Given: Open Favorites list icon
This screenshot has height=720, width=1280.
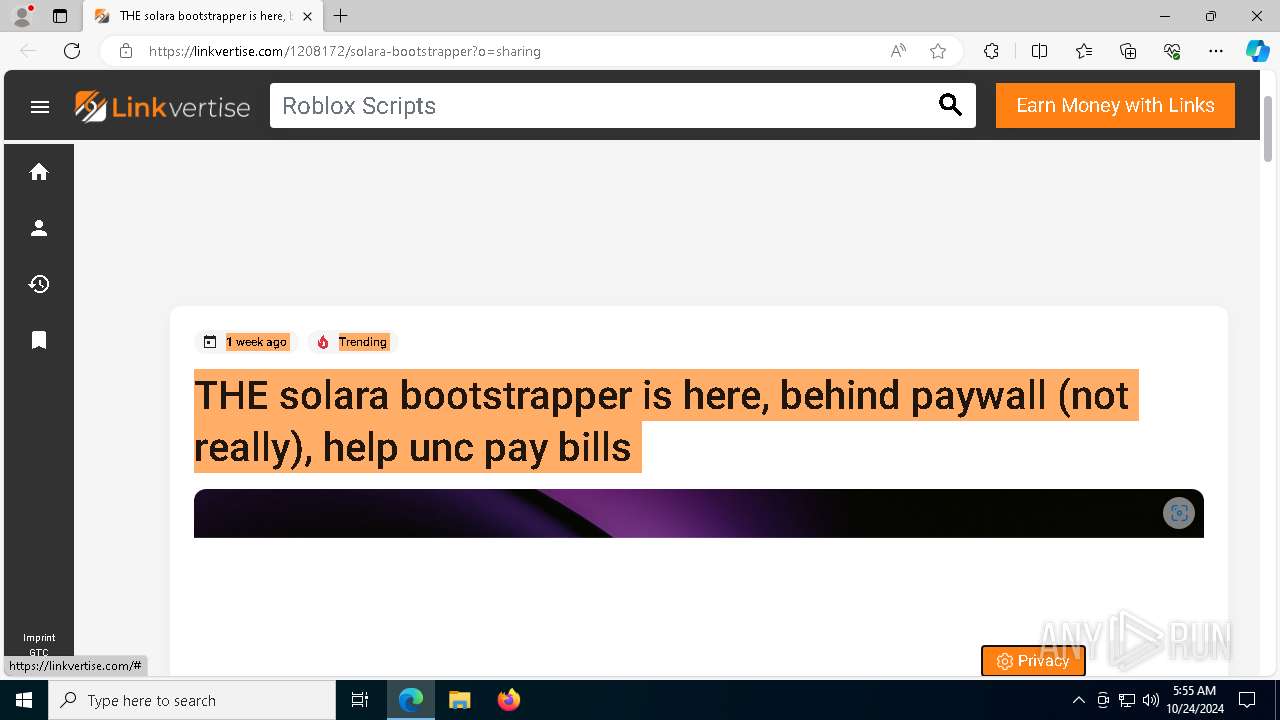Looking at the screenshot, I should tap(1084, 51).
